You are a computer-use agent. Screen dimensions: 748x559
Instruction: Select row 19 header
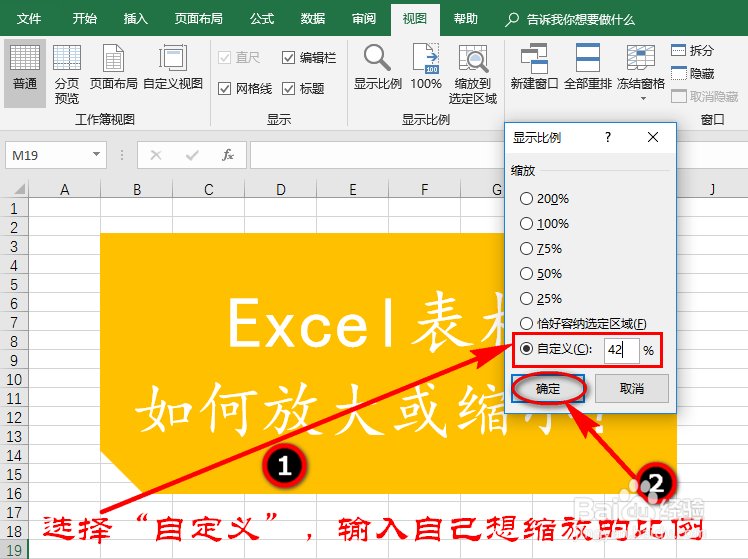click(x=14, y=550)
